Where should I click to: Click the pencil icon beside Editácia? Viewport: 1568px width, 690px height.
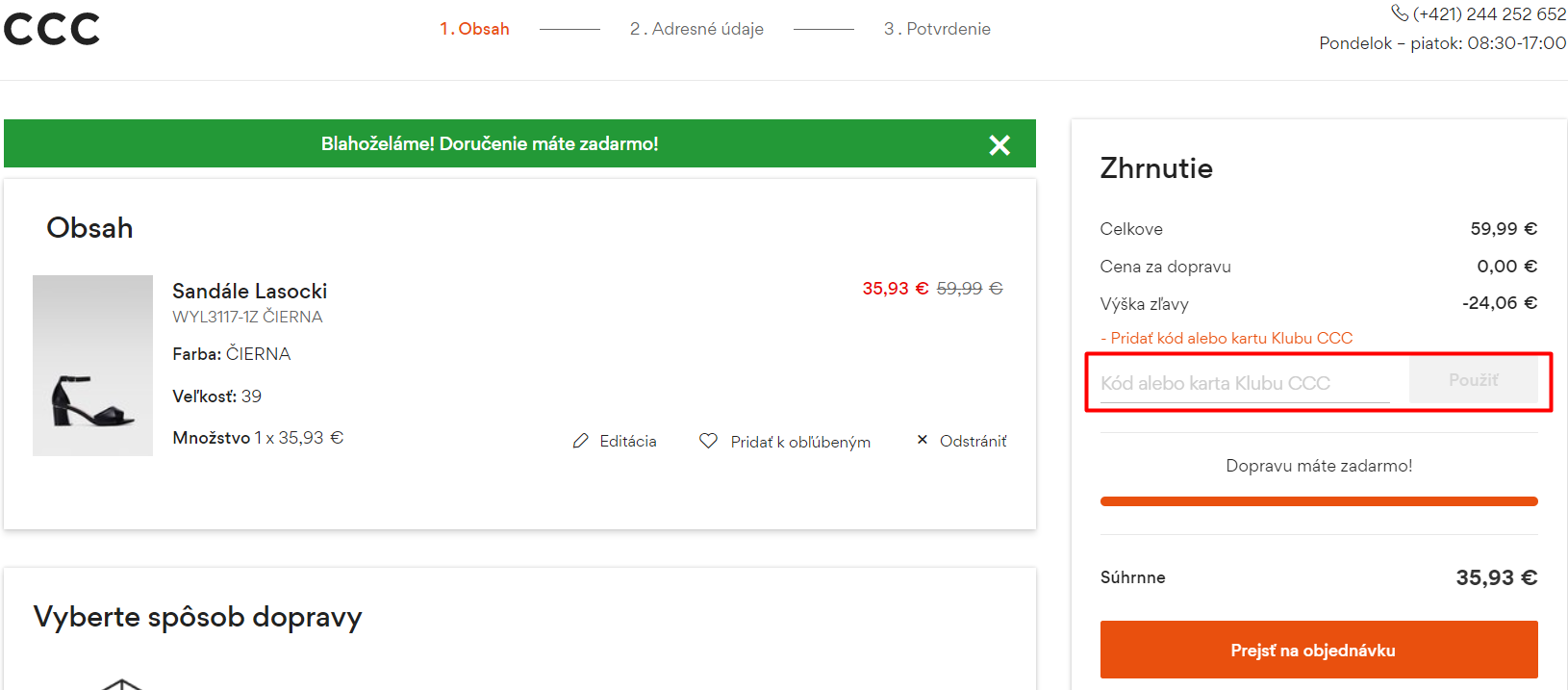click(x=580, y=441)
